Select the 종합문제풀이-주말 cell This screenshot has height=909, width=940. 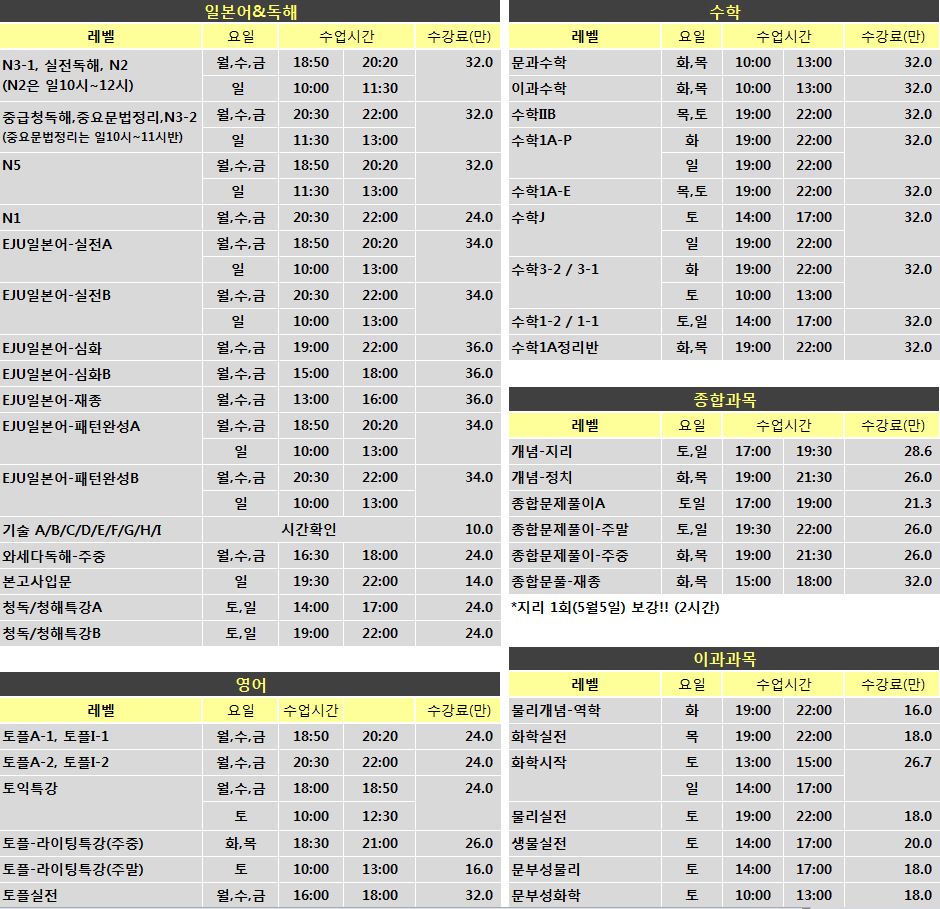click(585, 529)
